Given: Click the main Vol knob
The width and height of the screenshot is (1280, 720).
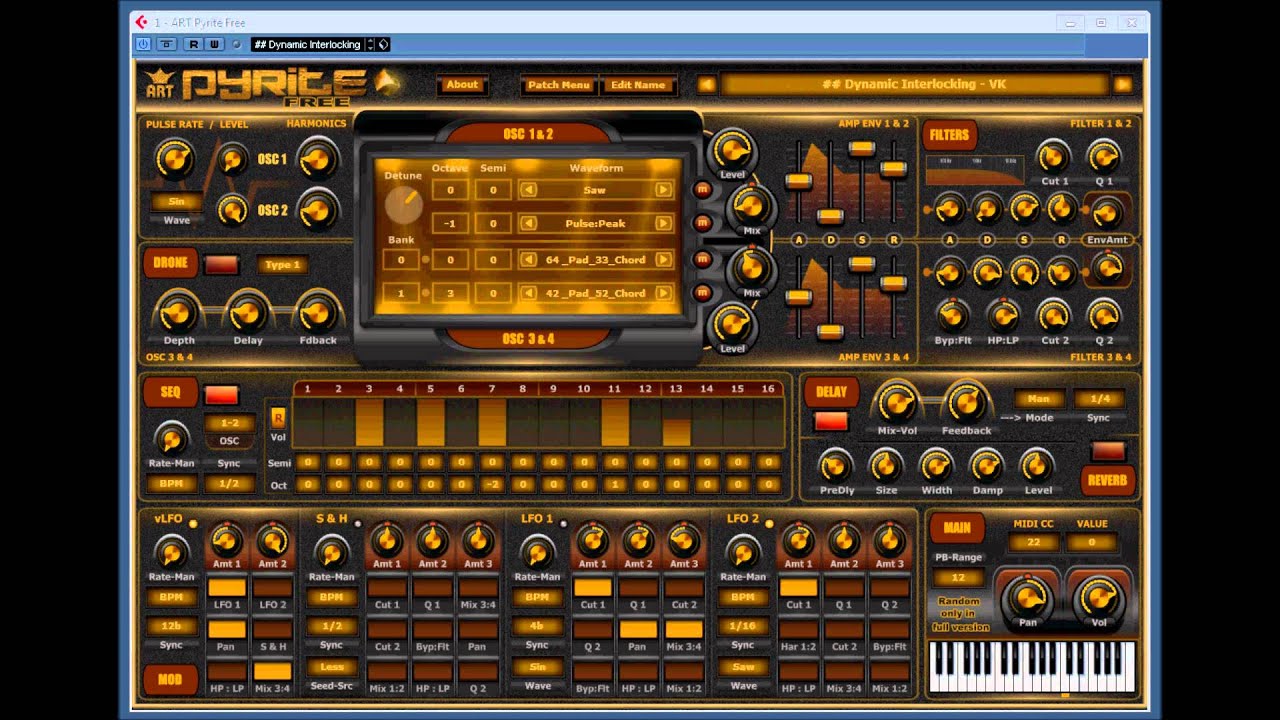Looking at the screenshot, I should click(x=1097, y=597).
